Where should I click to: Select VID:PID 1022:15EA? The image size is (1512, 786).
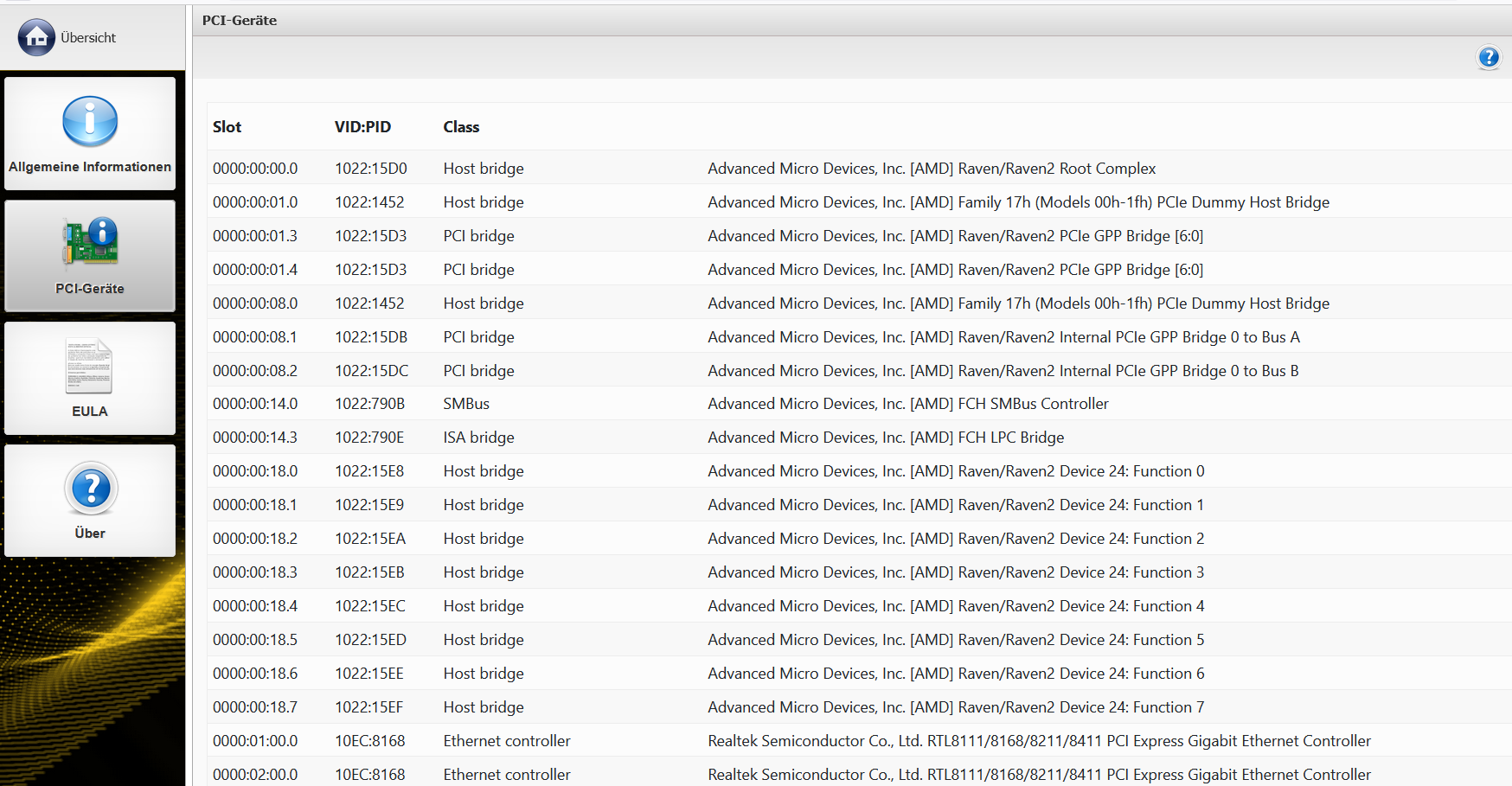(x=370, y=539)
